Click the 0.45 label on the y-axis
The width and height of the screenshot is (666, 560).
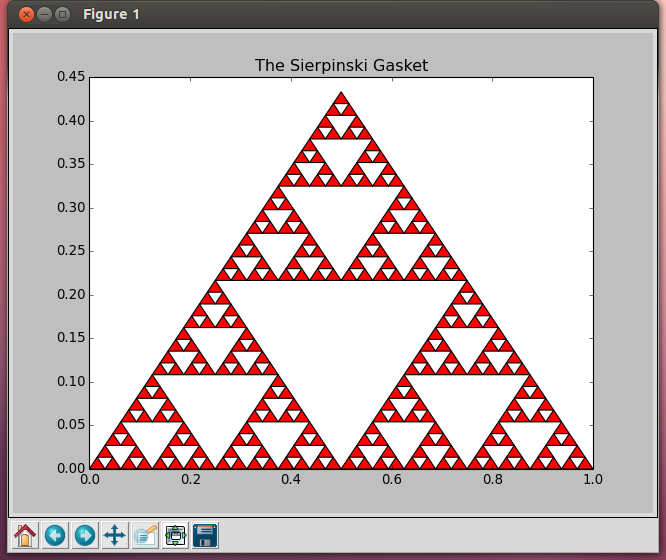coord(69,77)
